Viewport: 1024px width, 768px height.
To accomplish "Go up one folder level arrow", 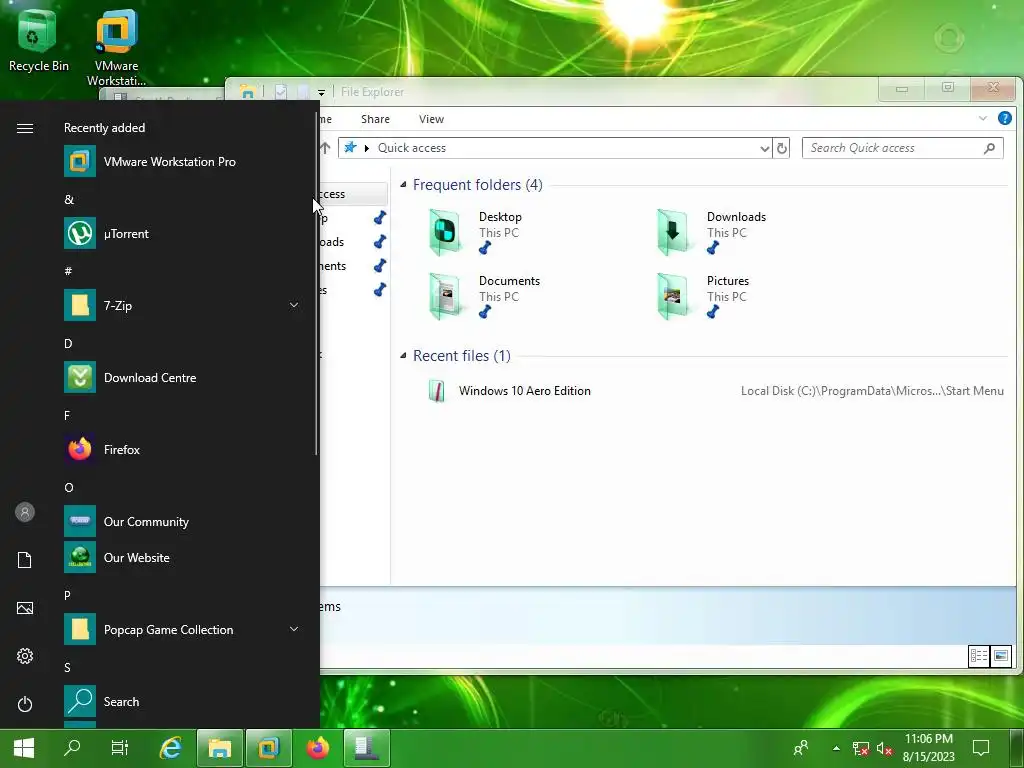I will (x=325, y=148).
